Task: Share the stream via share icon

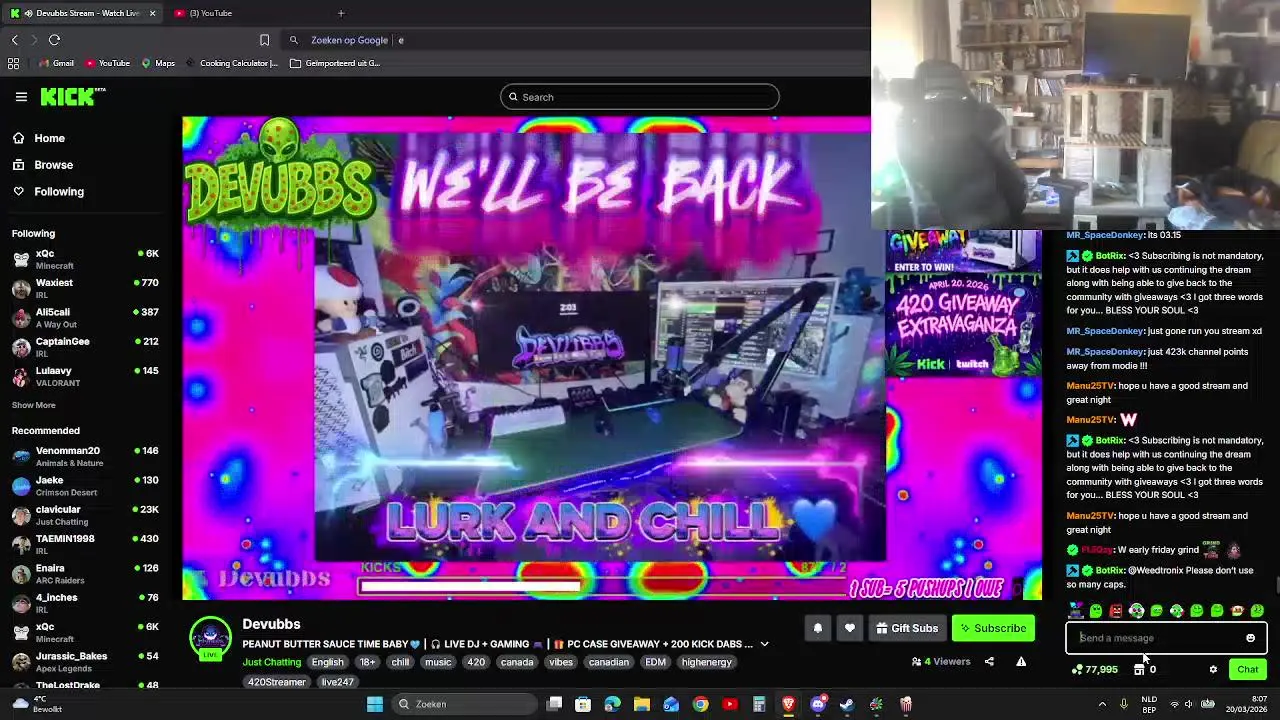Action: click(x=989, y=661)
